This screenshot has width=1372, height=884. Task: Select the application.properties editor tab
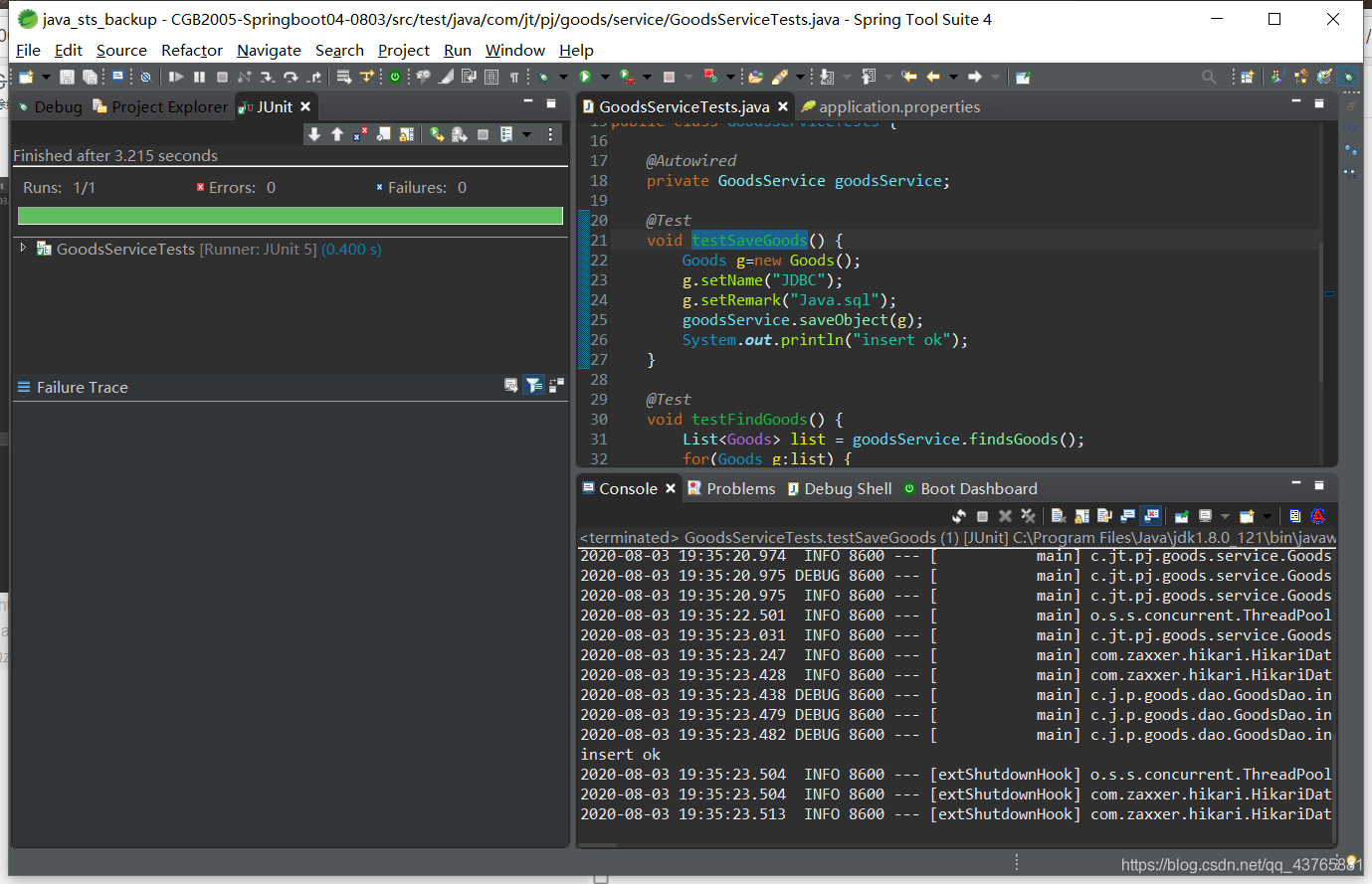890,106
